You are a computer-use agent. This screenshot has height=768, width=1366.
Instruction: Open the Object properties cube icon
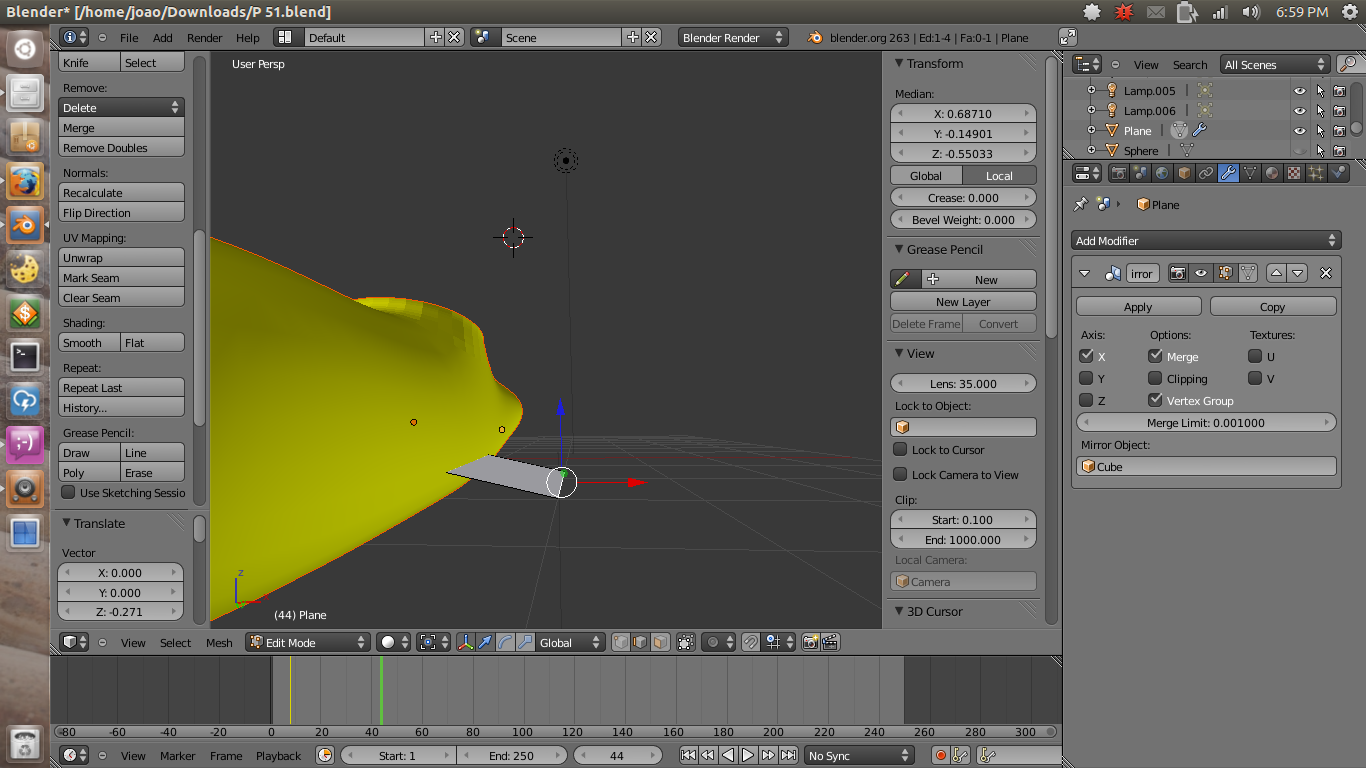(x=1185, y=173)
